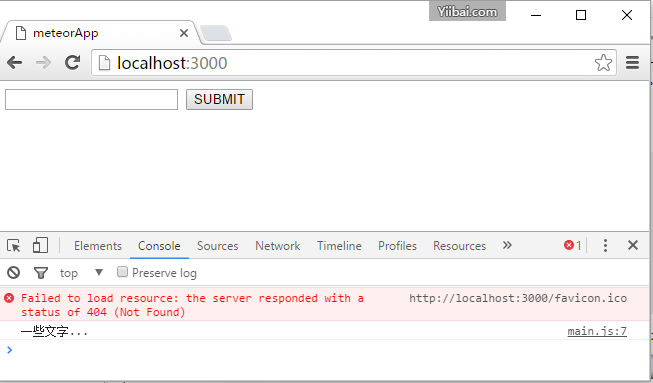The image size is (653, 383).
Task: Close the meteorApp tab
Action: 184,33
